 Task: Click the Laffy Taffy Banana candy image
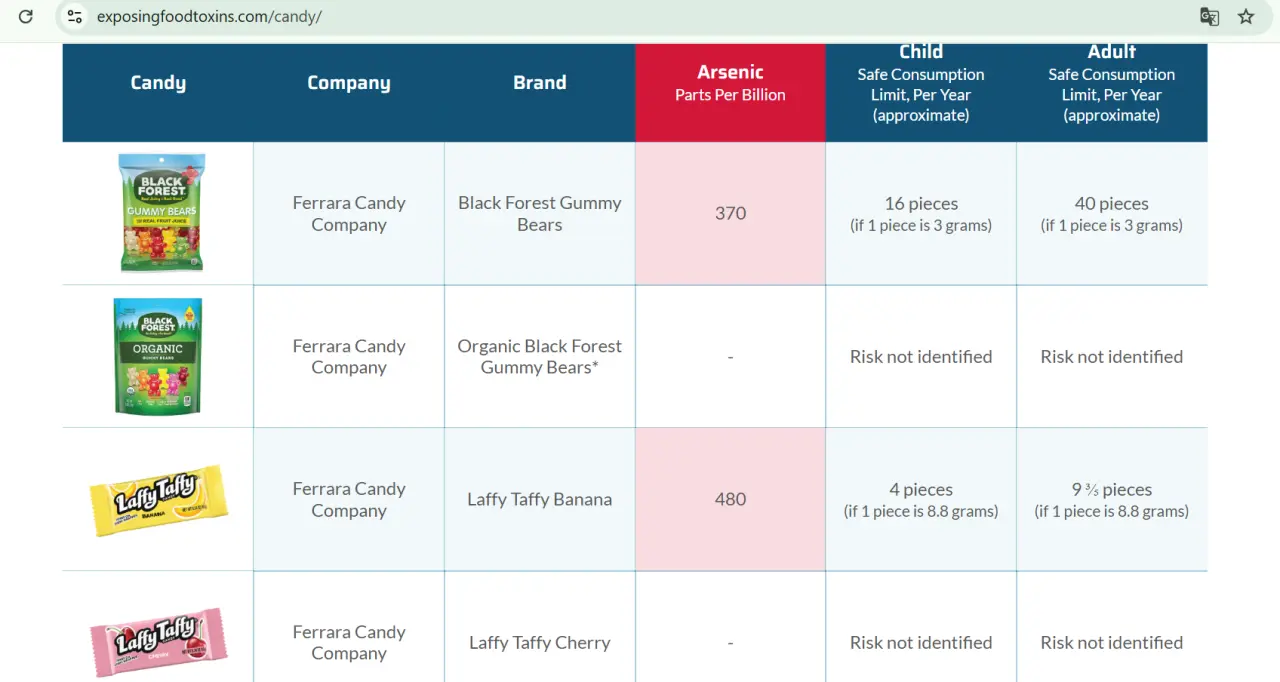pos(158,499)
